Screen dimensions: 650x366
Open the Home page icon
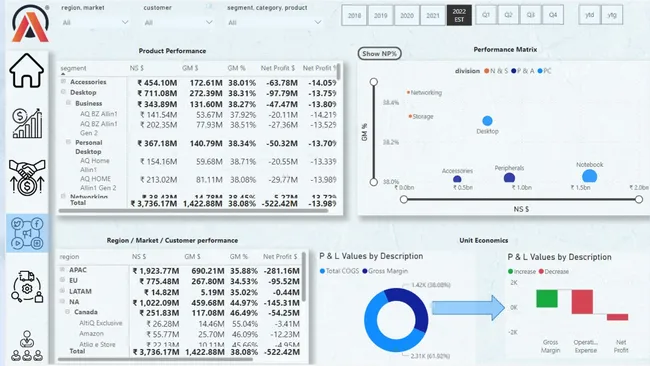coord(27,70)
